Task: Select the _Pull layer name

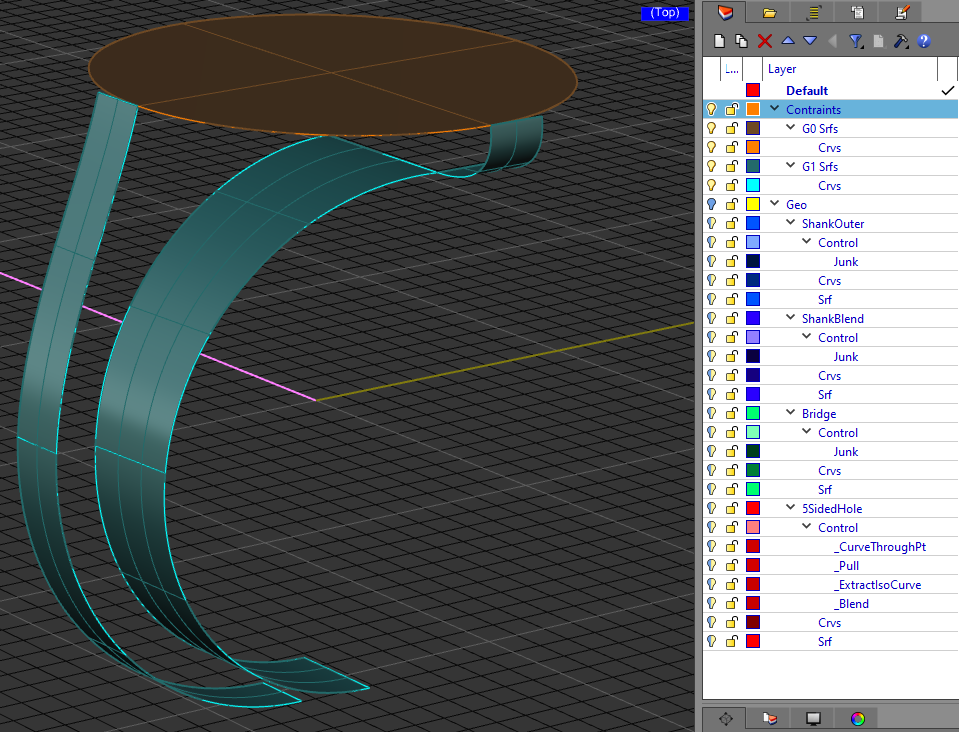Action: coord(846,566)
